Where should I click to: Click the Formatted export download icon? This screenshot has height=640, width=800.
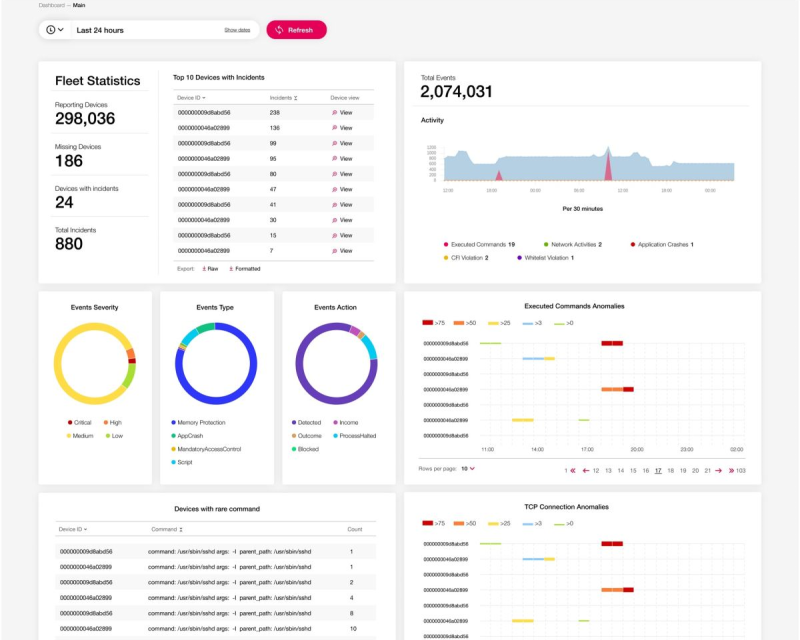(x=232, y=267)
